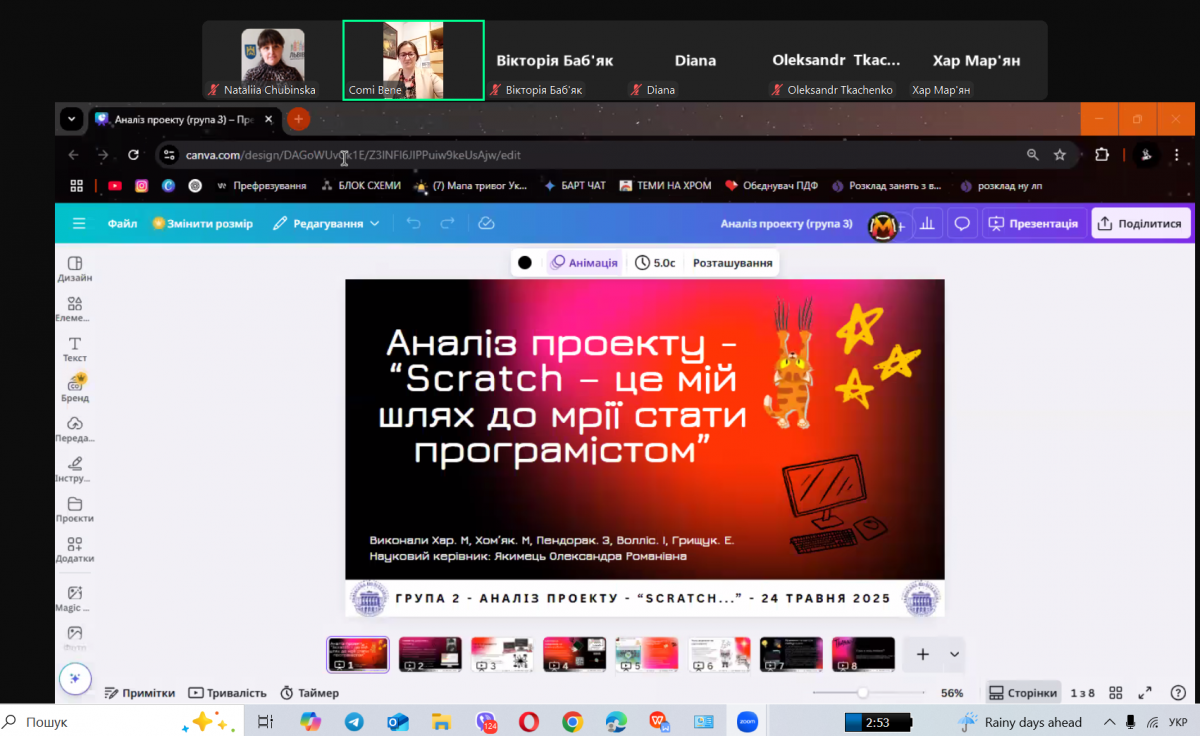The image size is (1200, 736).
Task: Open the comments bubble in the top bar
Action: pos(961,222)
